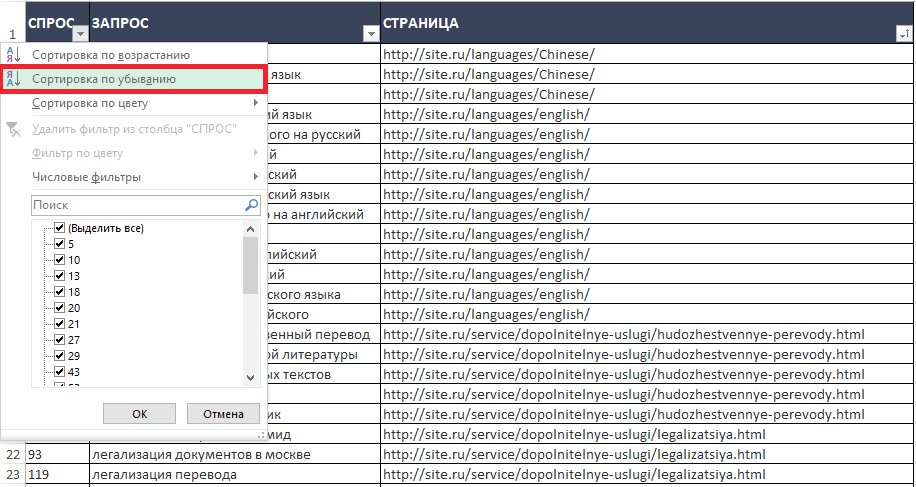Uncheck the value 13 checkbox
916x487 pixels.
tap(59, 276)
